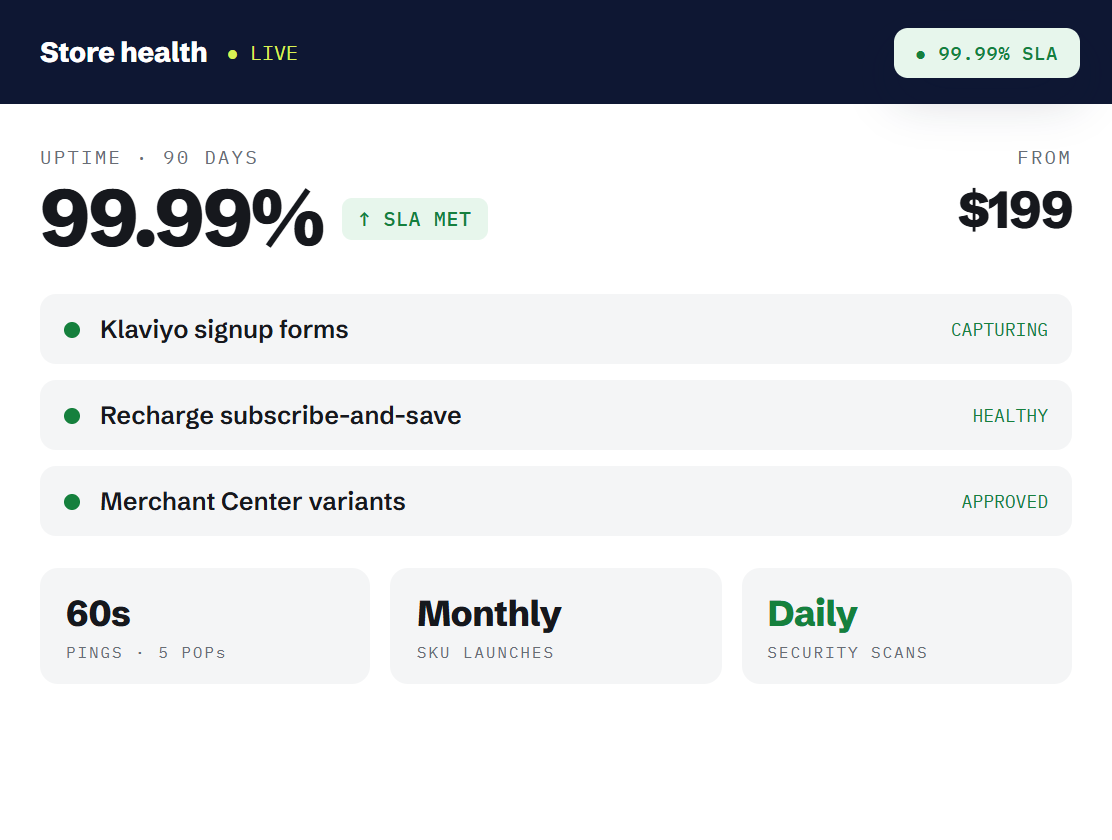Click the SLA MET badge
The width and height of the screenshot is (1112, 840).
[x=415, y=219]
